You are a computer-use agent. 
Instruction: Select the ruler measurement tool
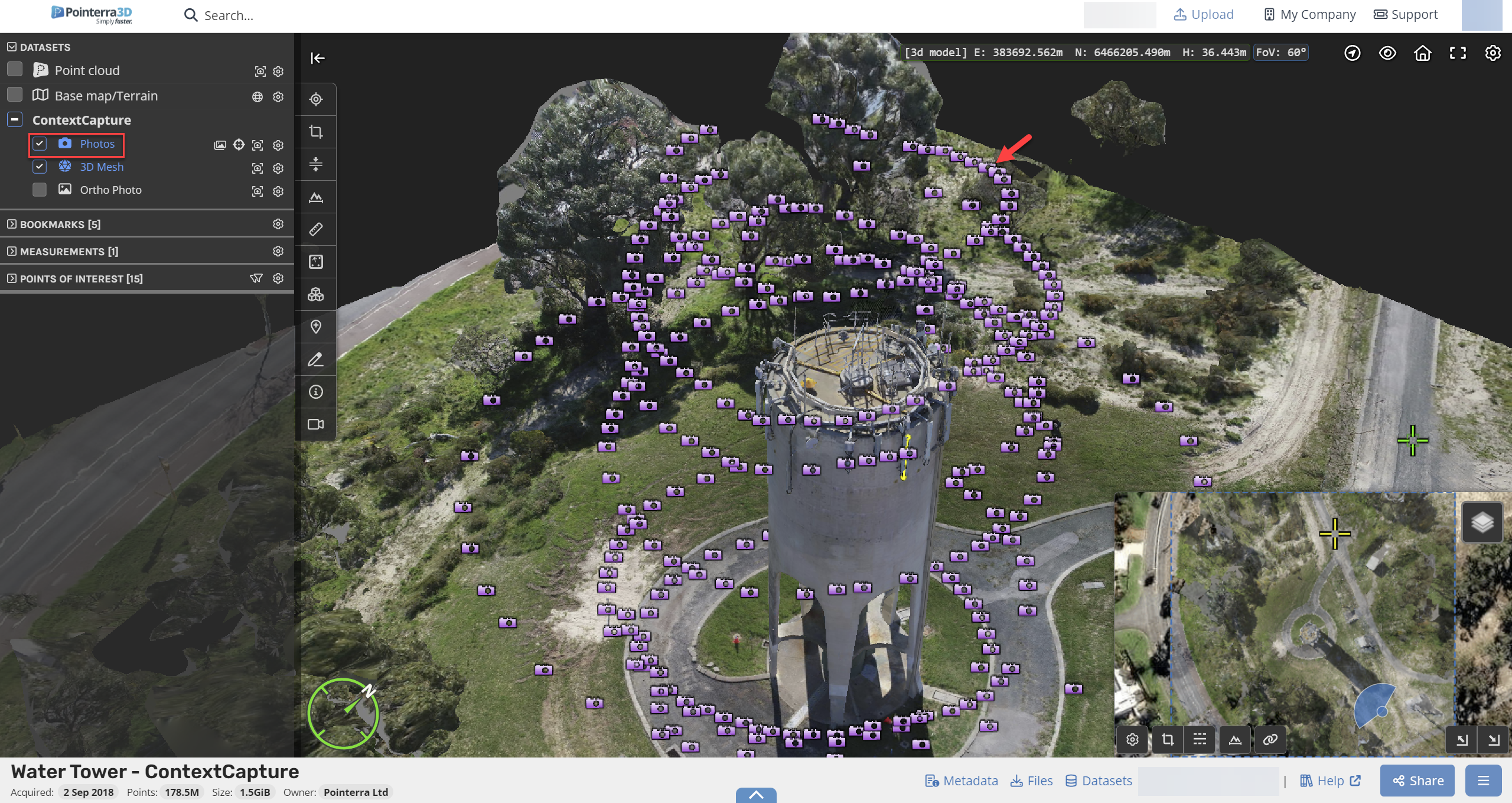click(316, 229)
